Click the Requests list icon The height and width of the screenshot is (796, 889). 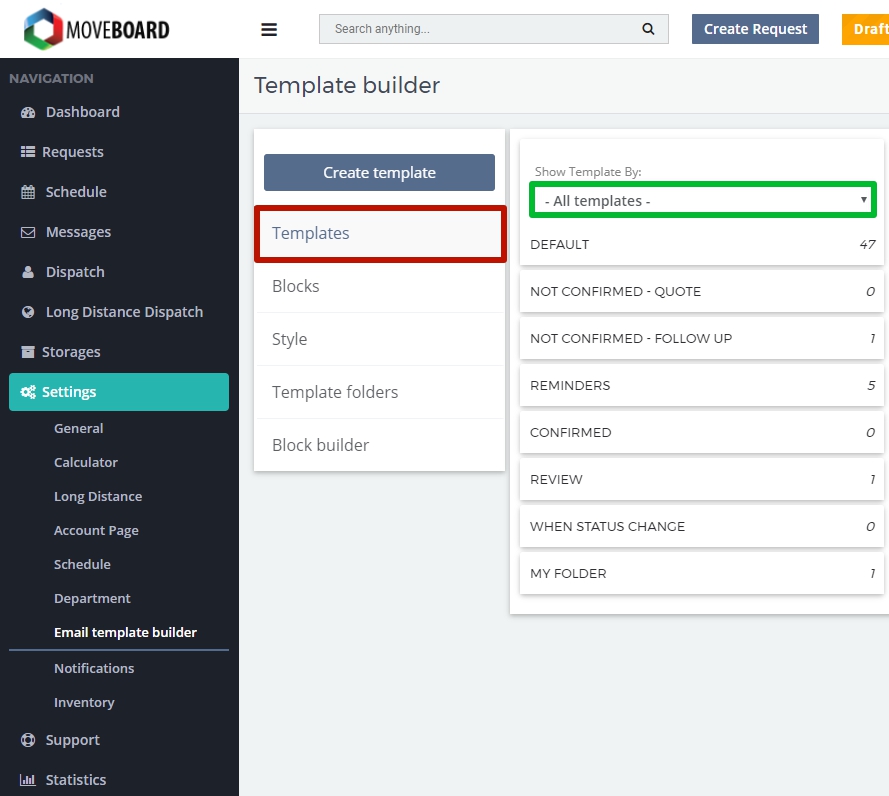(28, 152)
